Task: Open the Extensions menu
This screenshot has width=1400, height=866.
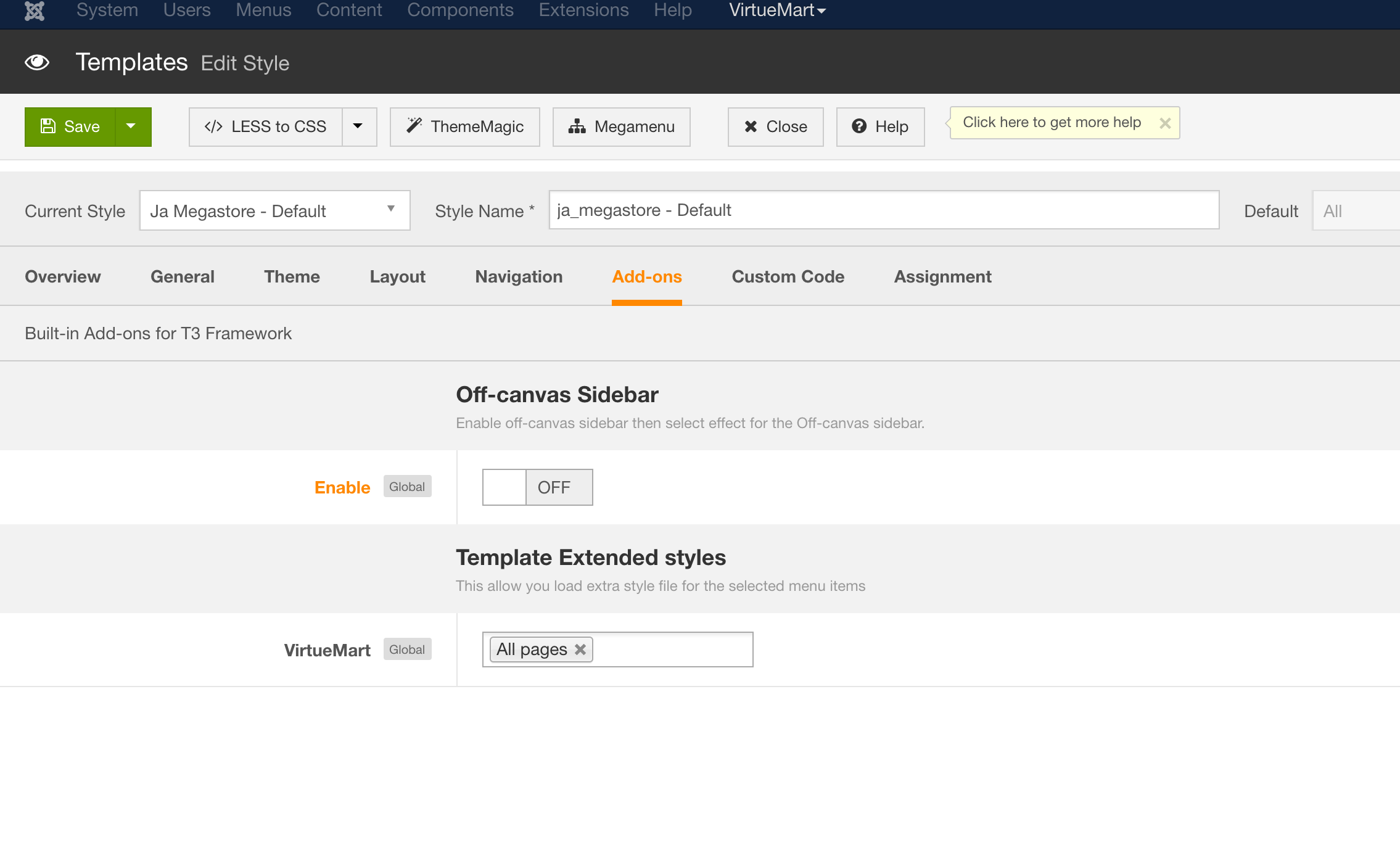Action: point(583,10)
